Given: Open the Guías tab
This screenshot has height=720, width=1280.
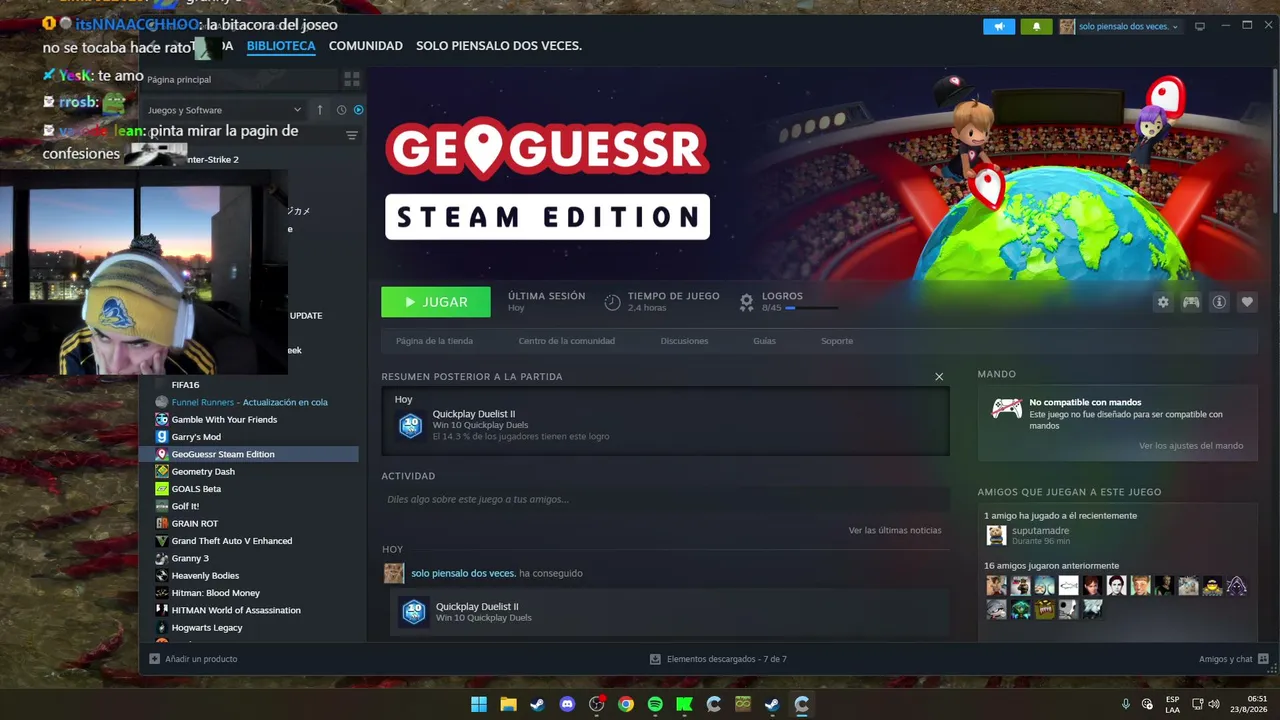Looking at the screenshot, I should click(764, 341).
